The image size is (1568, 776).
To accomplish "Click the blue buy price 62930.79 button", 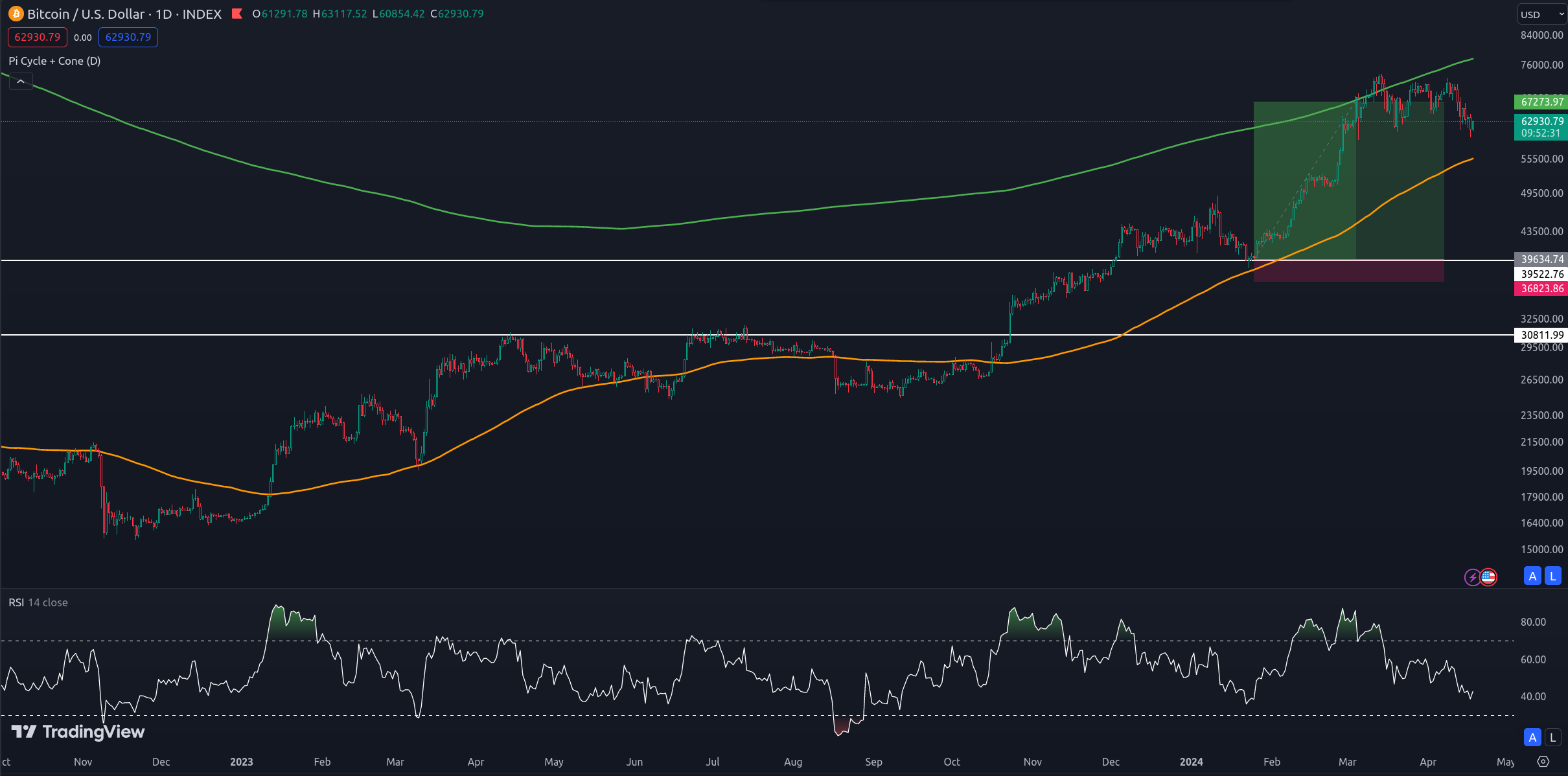I will coord(128,38).
